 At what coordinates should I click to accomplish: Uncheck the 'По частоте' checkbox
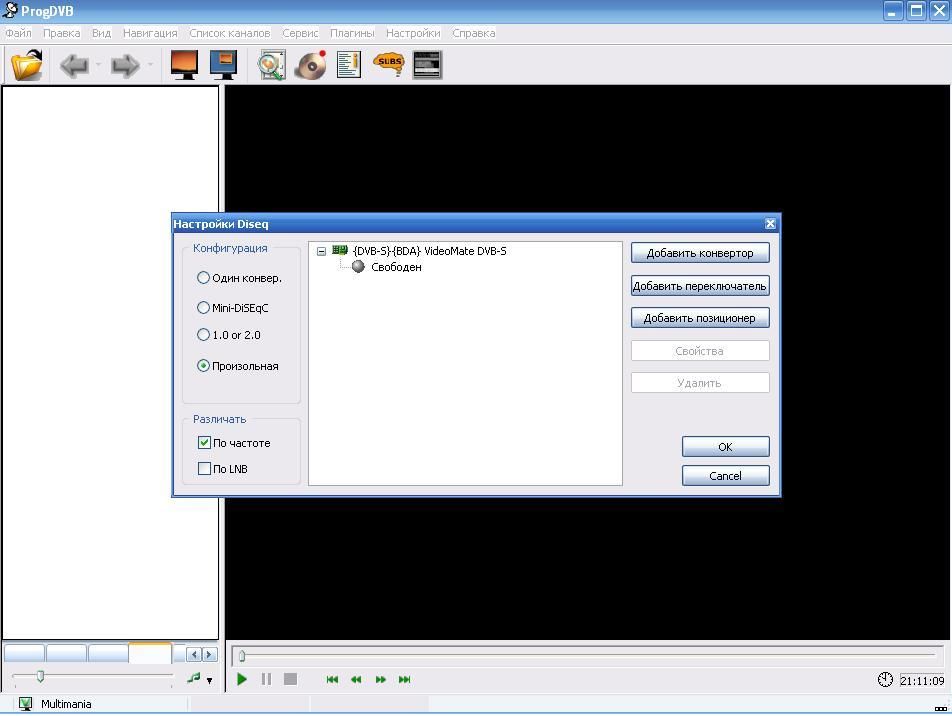[205, 443]
